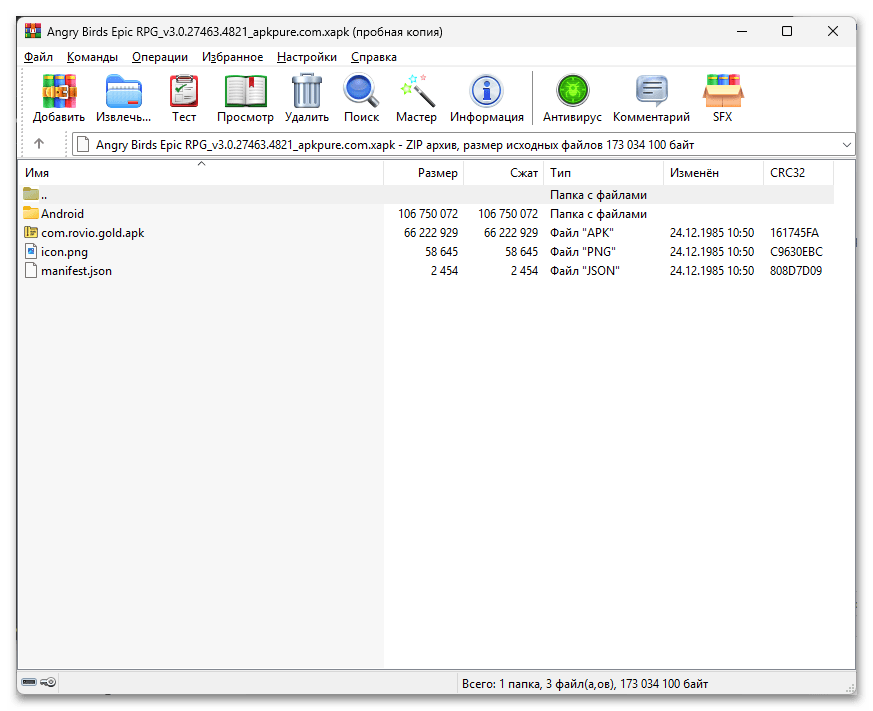Viewport: 873px width, 711px height.
Task: Sort files by the CRC32 column header
Action: tap(798, 173)
